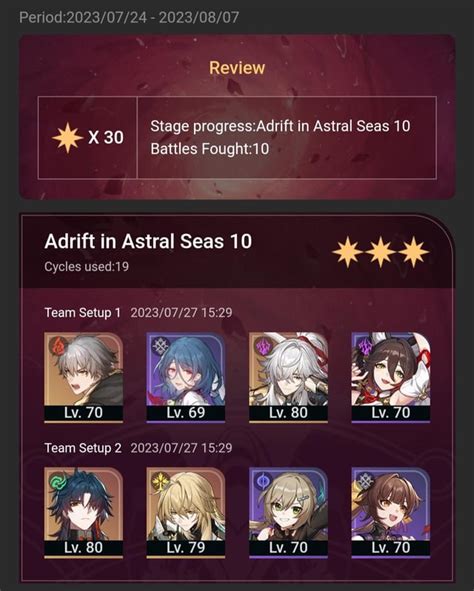Click the Quantum element icon on Team 2 portrait
474x591 pixels.
tap(263, 481)
